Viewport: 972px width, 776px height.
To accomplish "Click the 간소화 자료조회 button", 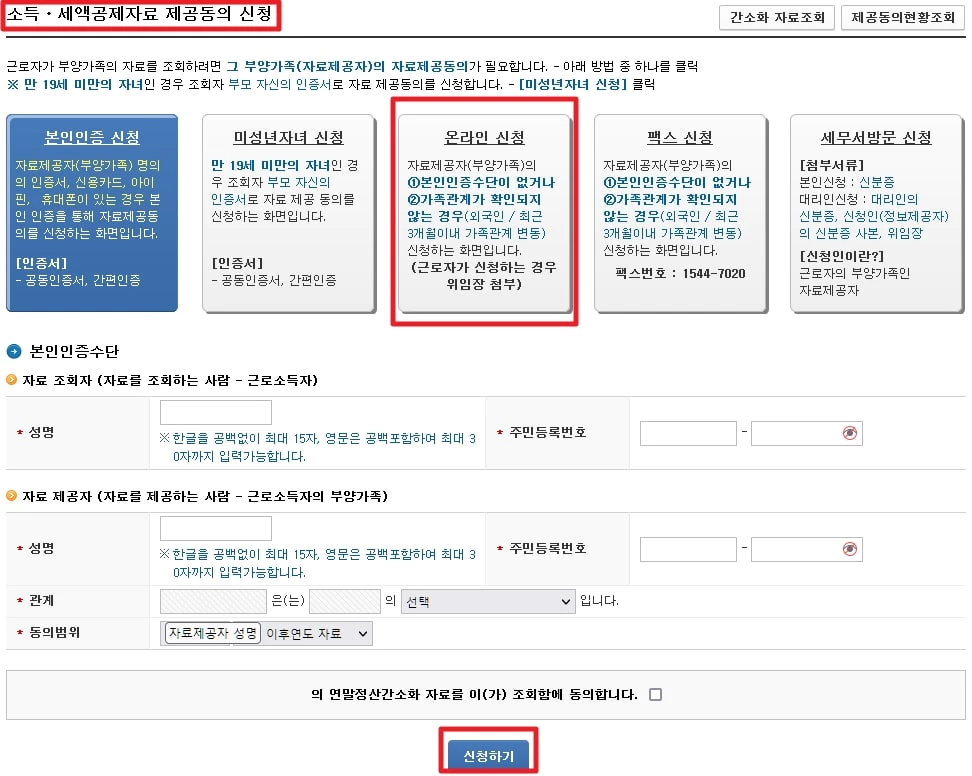I will [x=777, y=17].
